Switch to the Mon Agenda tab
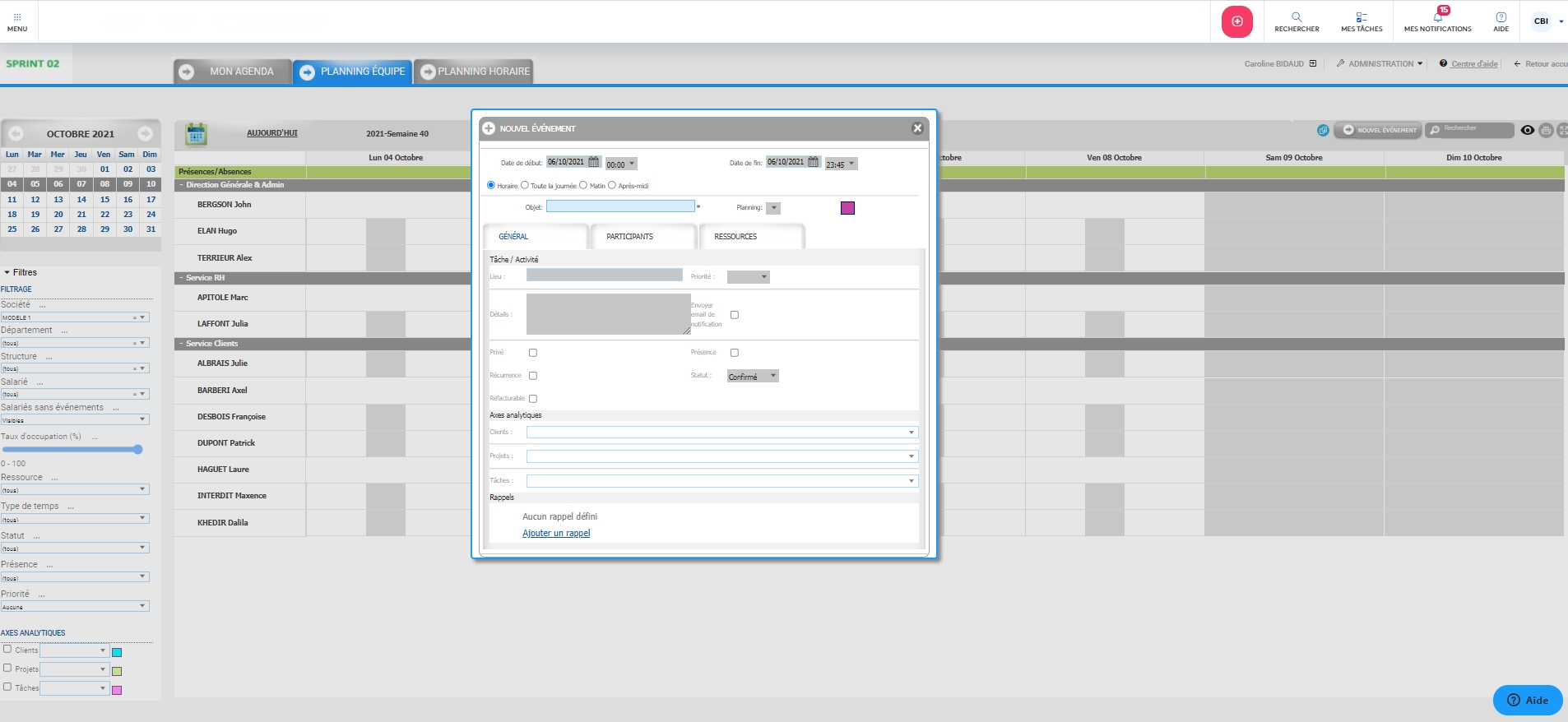The image size is (1568, 722). tap(233, 72)
